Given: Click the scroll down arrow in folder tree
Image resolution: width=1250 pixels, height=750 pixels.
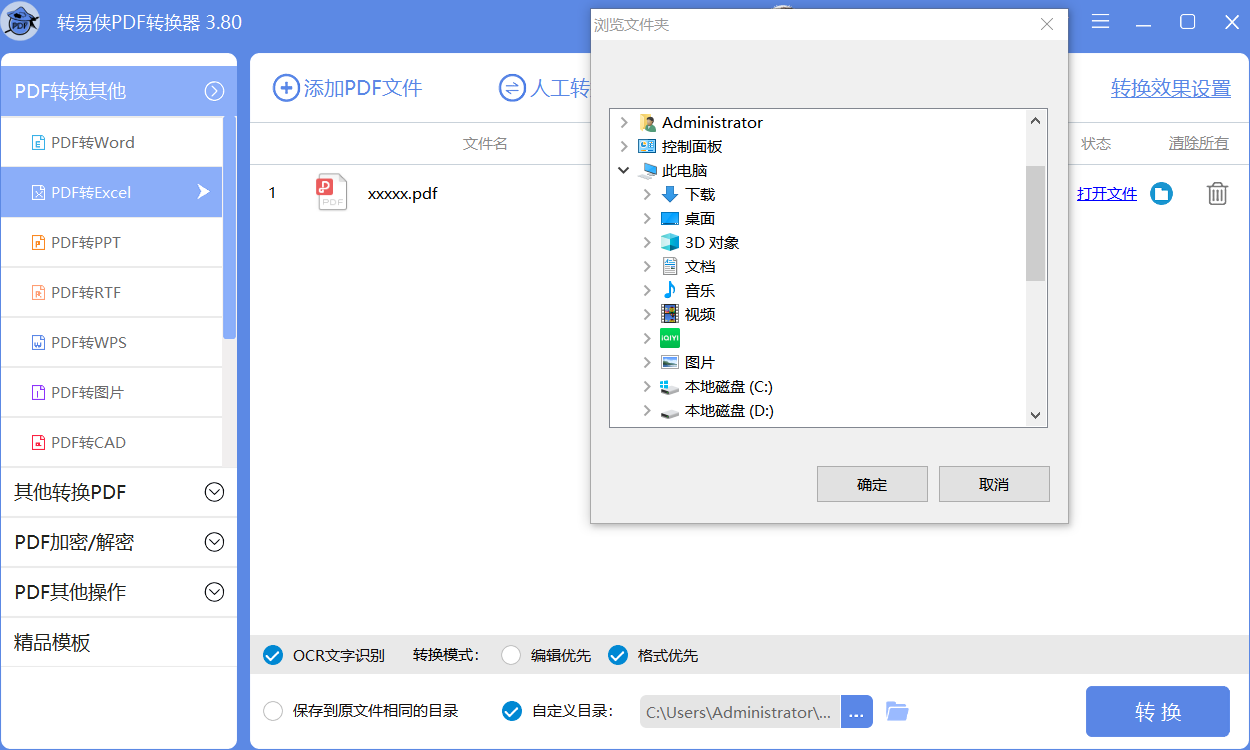Looking at the screenshot, I should point(1035,415).
